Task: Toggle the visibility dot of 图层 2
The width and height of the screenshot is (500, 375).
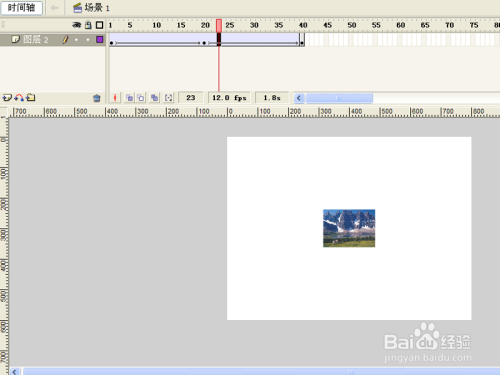Action: [76, 40]
